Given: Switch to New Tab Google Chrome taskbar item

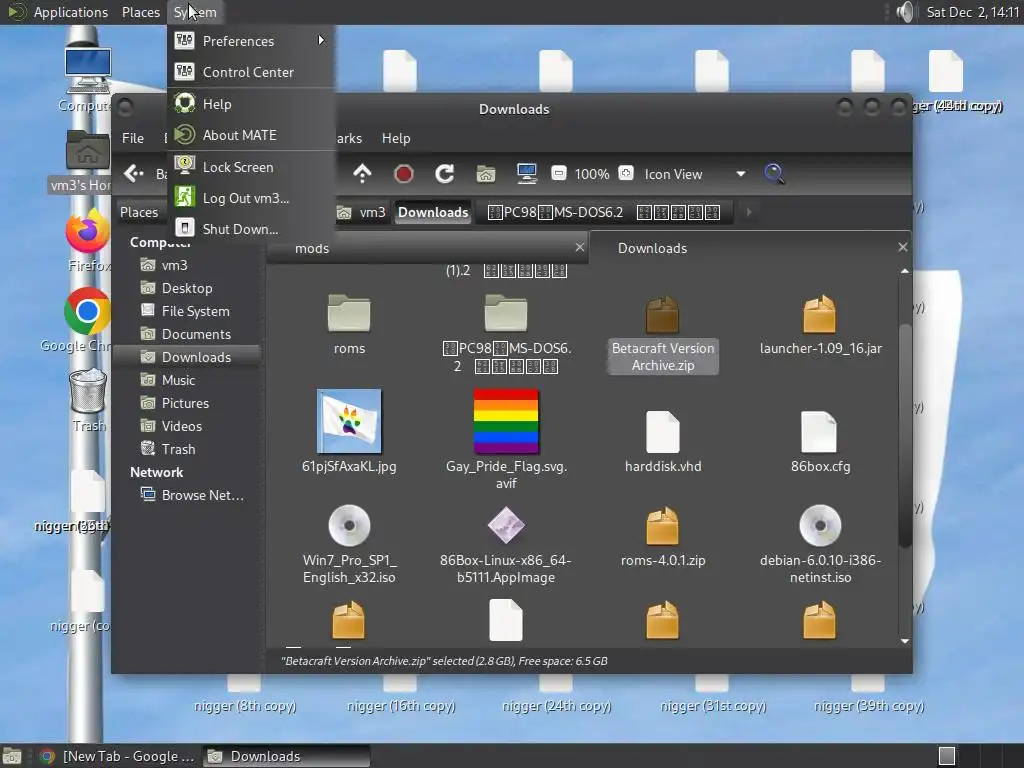Looking at the screenshot, I should 117,756.
